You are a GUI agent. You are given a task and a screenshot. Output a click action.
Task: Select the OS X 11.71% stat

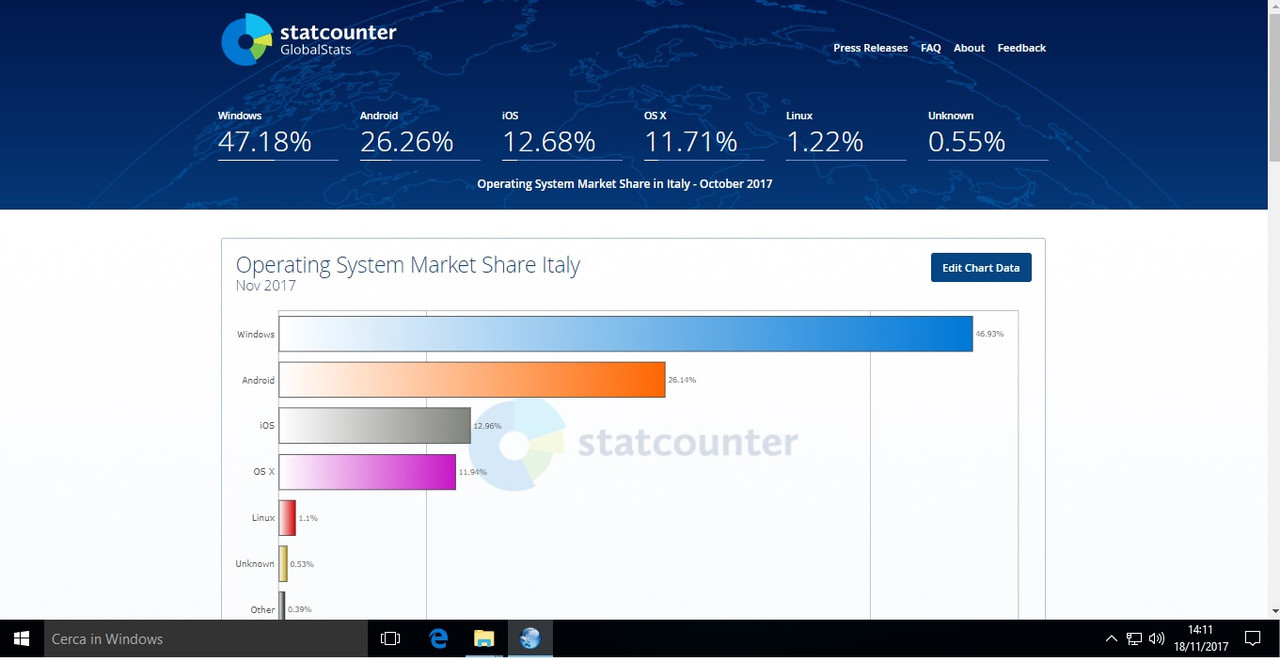703,134
